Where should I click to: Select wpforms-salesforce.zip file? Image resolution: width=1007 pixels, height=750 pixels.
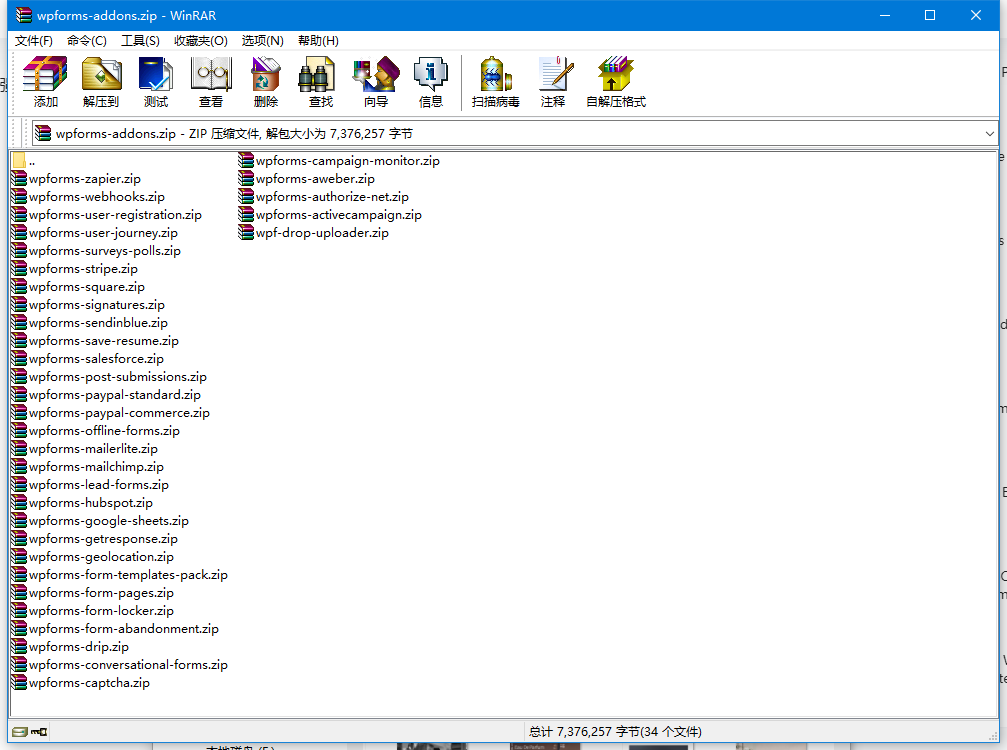click(x=88, y=359)
